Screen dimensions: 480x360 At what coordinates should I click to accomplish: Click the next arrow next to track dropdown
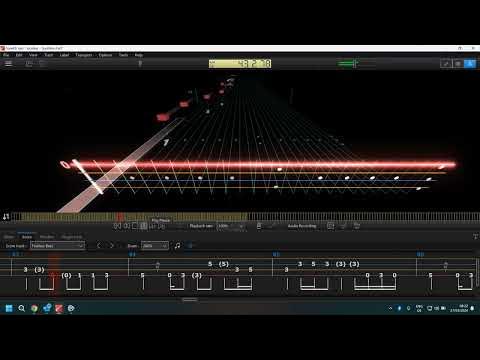[112, 246]
